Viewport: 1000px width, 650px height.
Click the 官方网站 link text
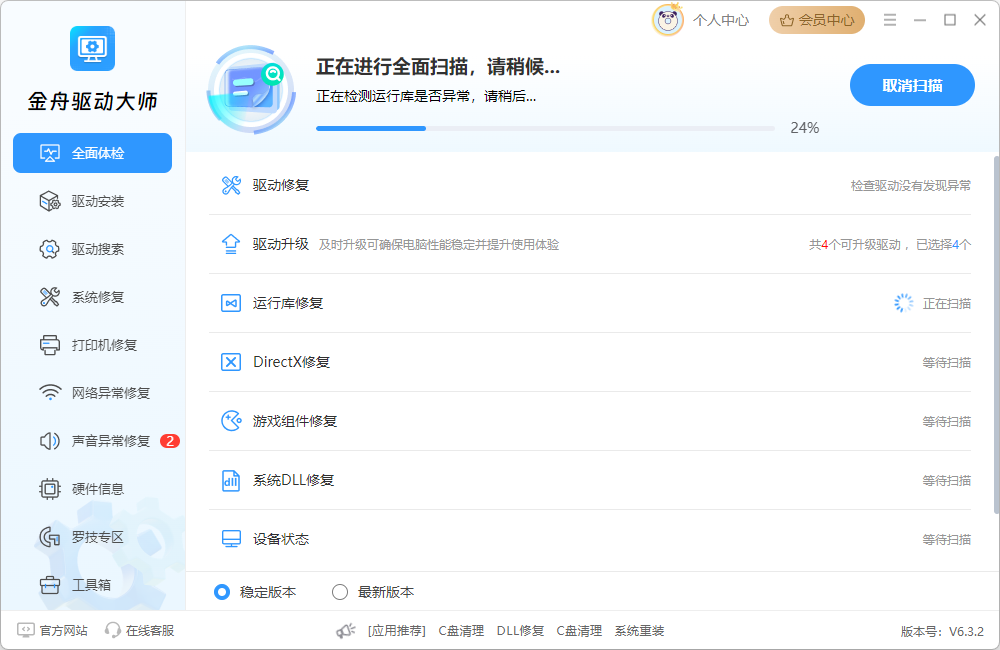64,630
